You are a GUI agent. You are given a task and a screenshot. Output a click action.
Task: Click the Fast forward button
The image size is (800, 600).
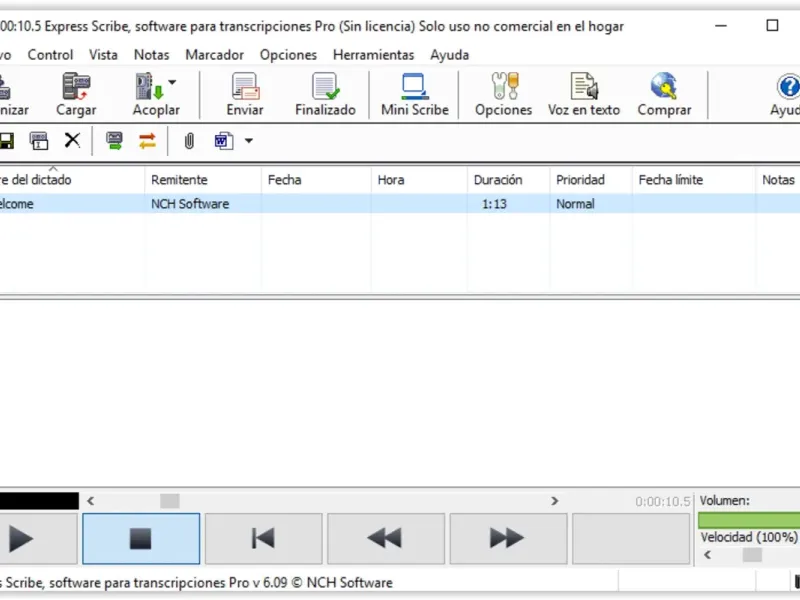point(508,539)
